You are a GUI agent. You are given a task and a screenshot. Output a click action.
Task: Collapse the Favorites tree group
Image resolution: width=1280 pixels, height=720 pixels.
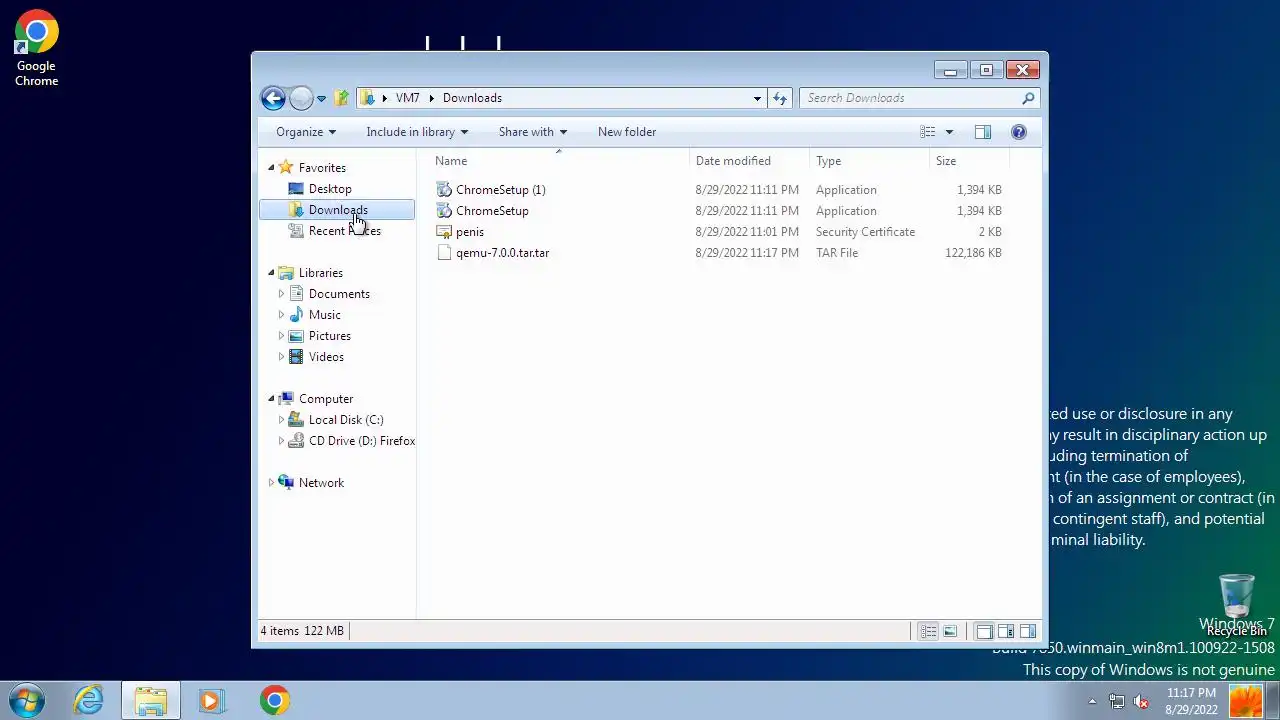pyautogui.click(x=271, y=168)
